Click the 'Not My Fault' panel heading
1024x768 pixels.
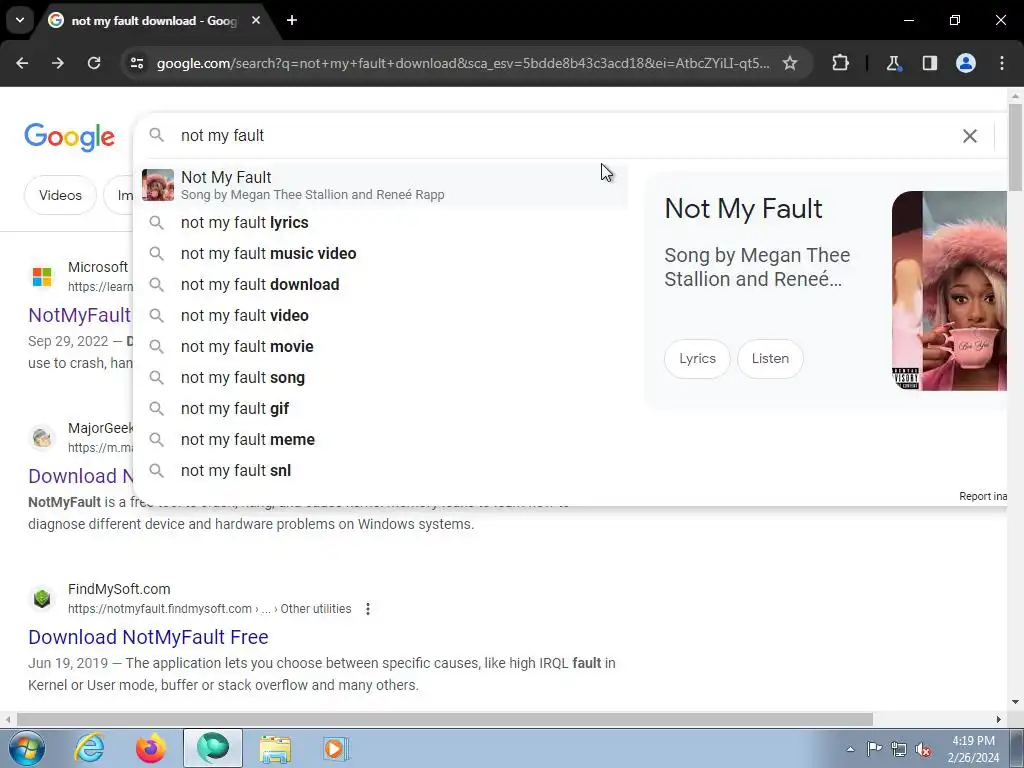coord(743,209)
